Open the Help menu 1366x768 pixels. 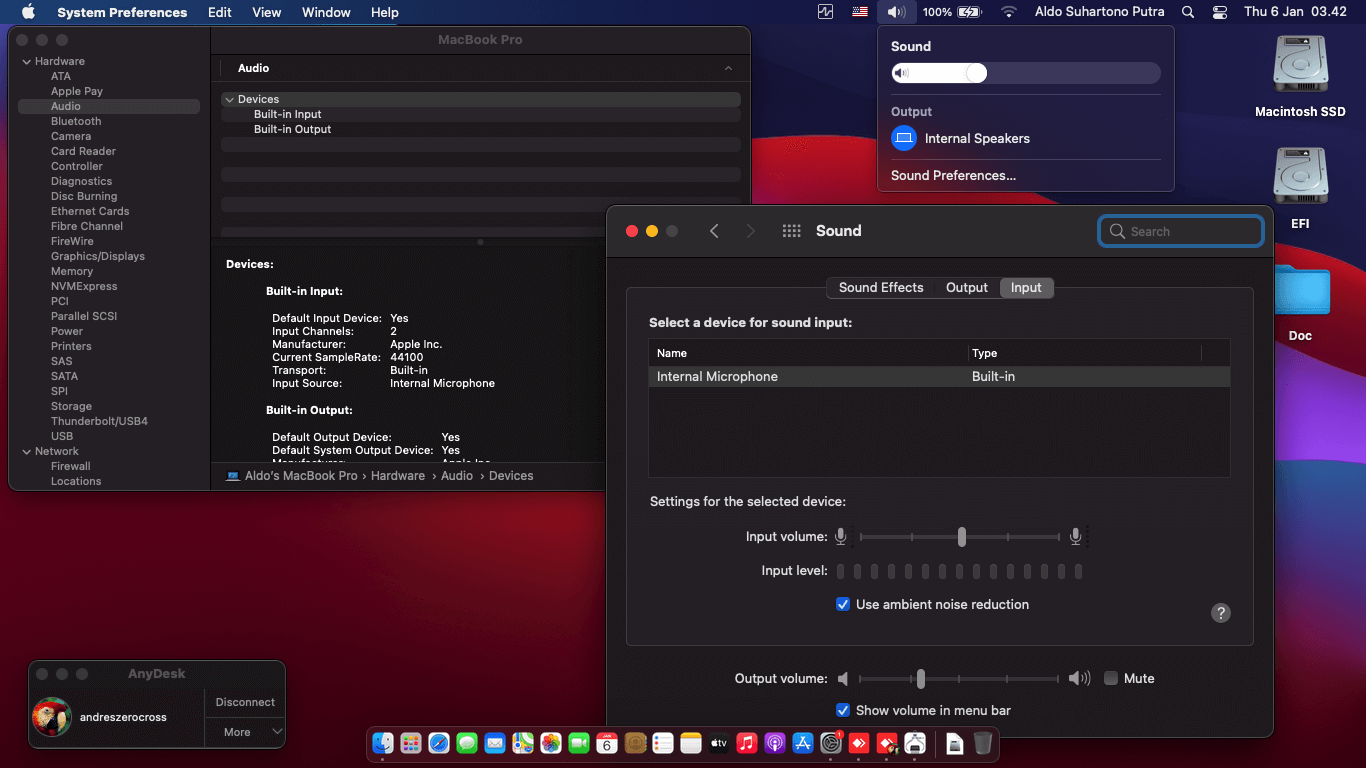click(385, 12)
